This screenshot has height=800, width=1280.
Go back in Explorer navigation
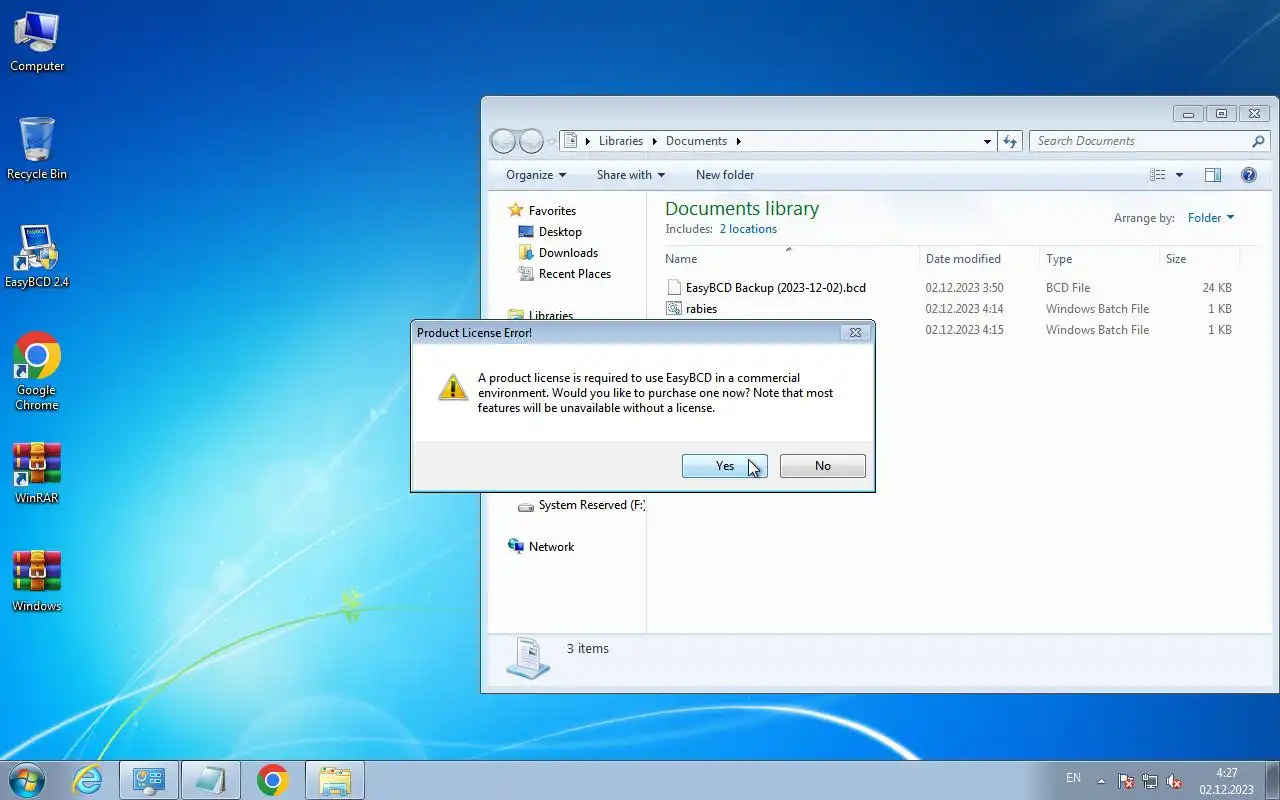pos(504,141)
